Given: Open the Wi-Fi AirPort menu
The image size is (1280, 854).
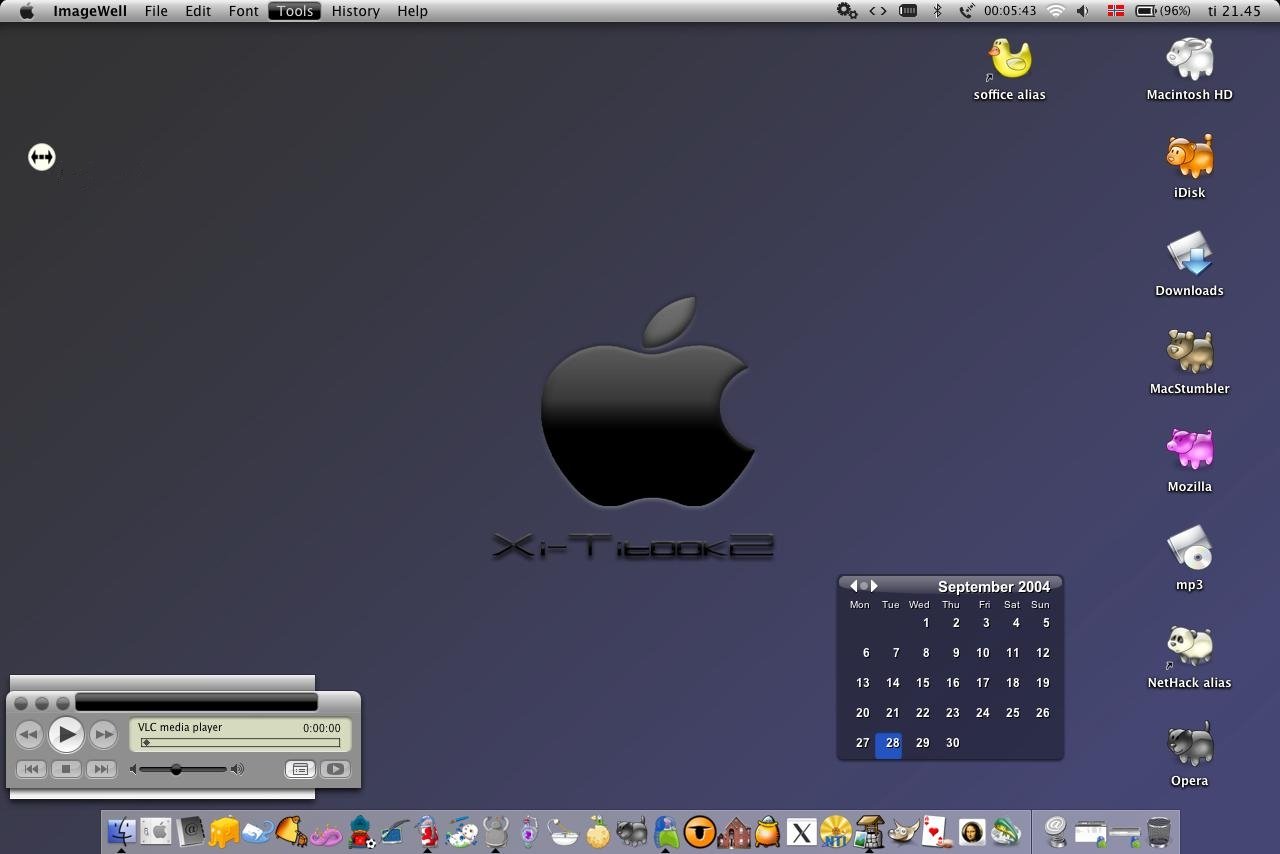Looking at the screenshot, I should coord(1056,11).
